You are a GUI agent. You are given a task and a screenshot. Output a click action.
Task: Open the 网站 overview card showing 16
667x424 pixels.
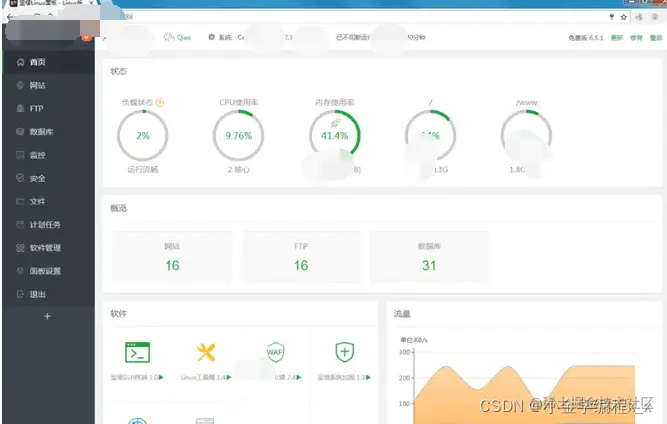point(172,256)
